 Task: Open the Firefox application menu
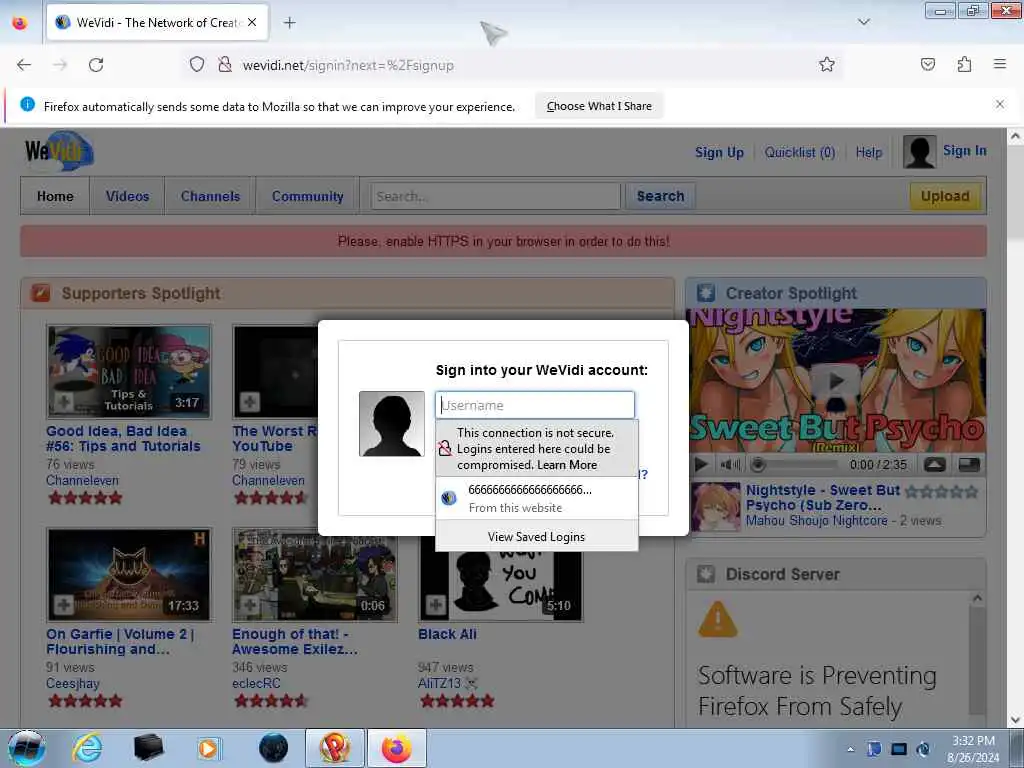(1000, 64)
